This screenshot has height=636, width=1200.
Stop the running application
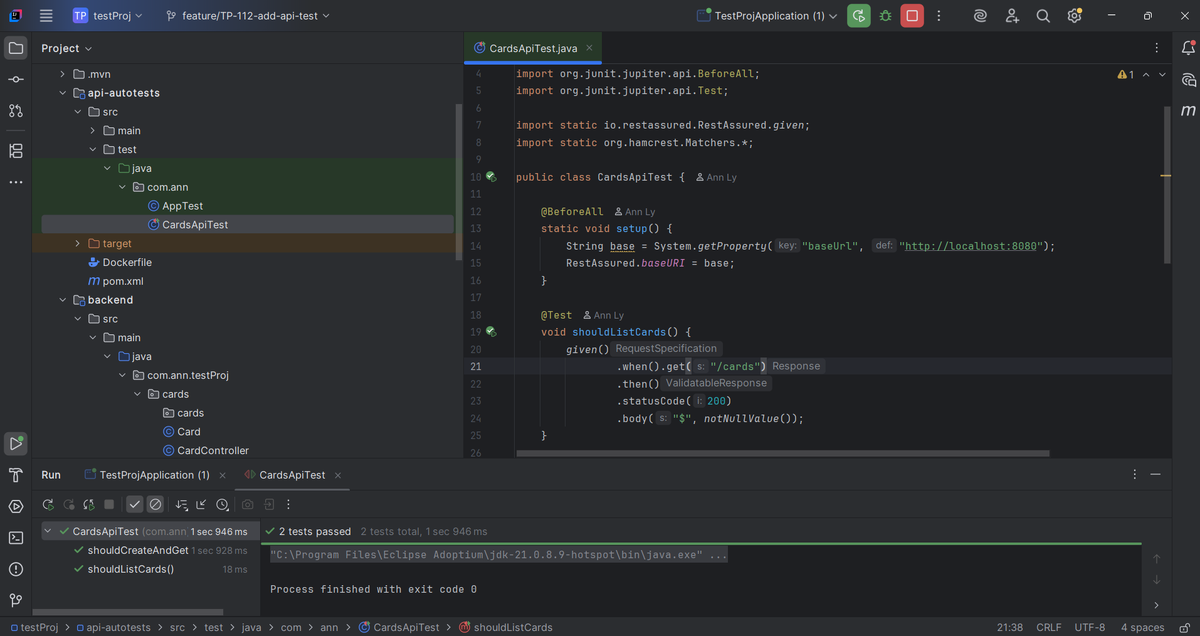(x=912, y=16)
